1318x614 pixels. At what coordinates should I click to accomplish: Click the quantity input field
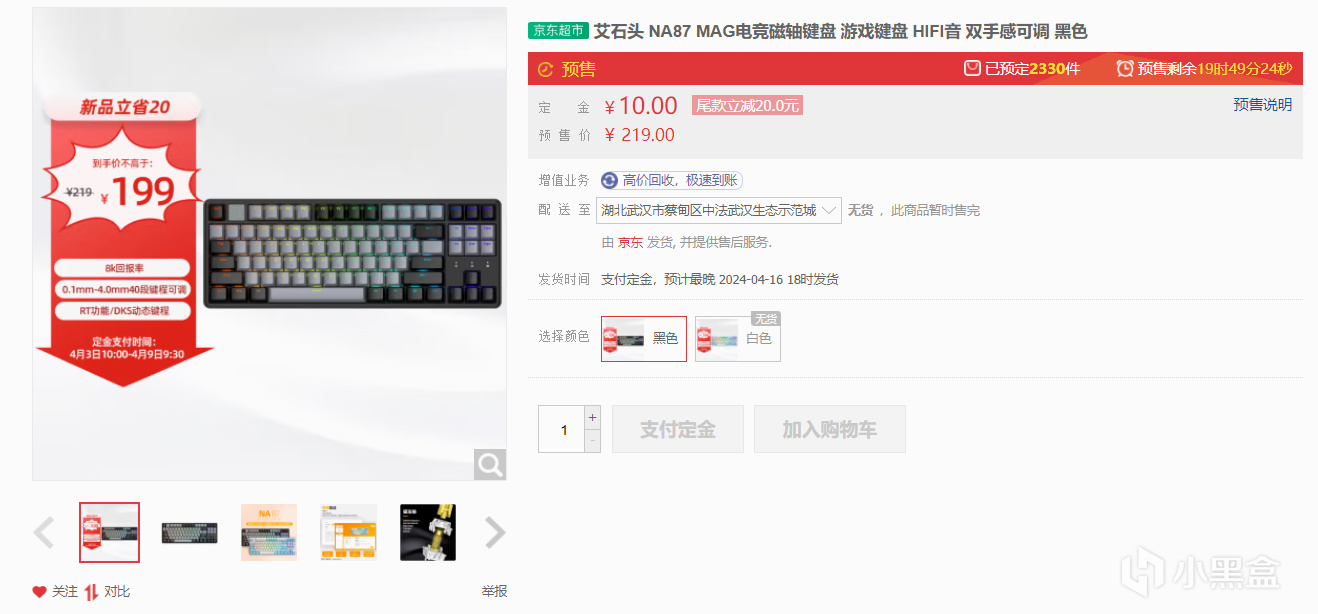(561, 429)
